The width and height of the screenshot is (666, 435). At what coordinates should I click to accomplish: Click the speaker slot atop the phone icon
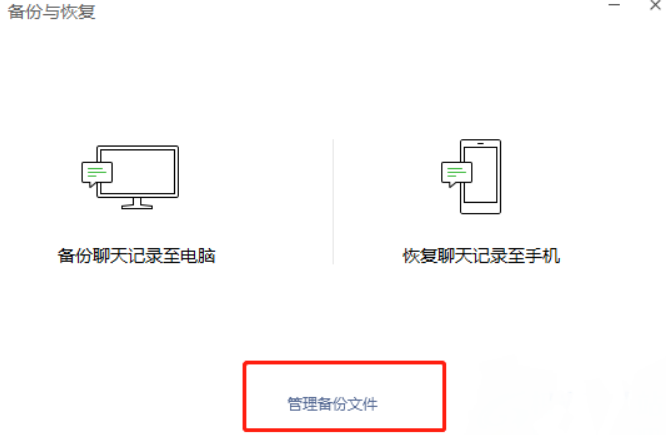tap(480, 144)
